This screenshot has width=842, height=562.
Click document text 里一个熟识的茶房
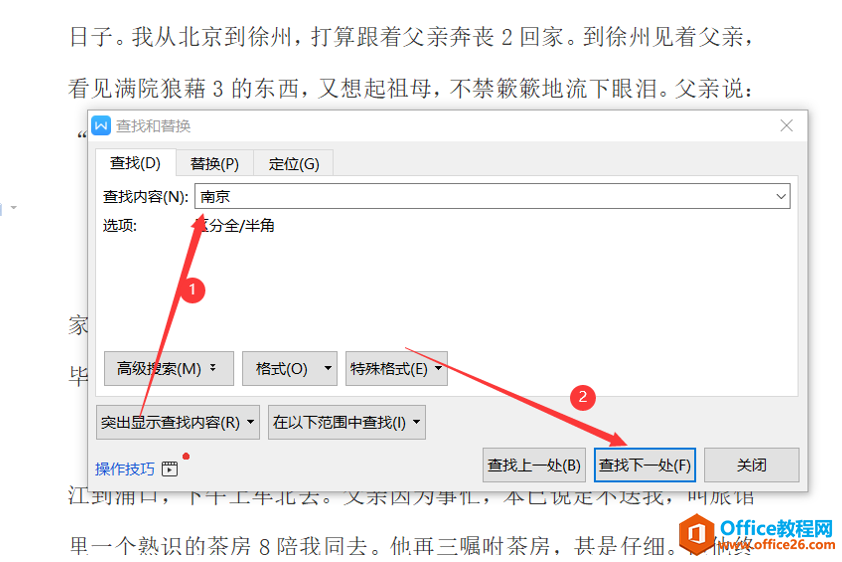click(160, 545)
